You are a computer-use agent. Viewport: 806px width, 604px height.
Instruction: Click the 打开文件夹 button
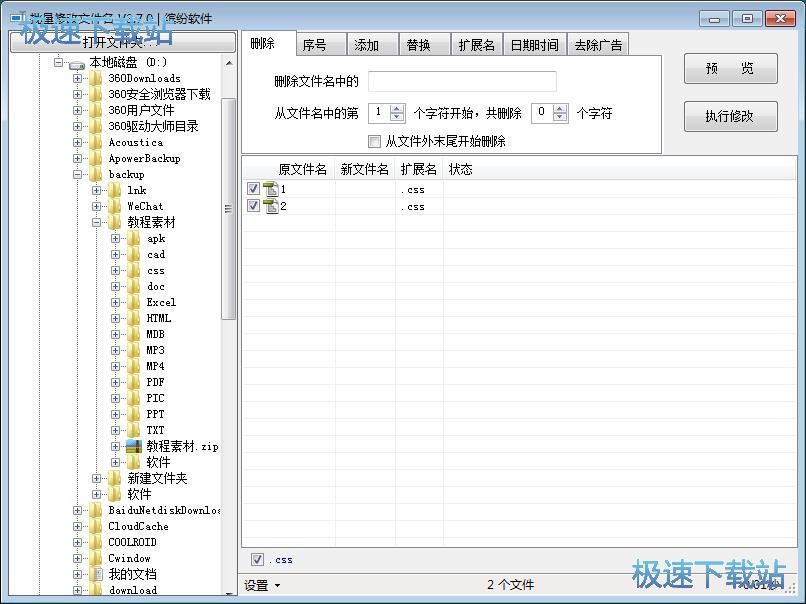click(x=122, y=42)
